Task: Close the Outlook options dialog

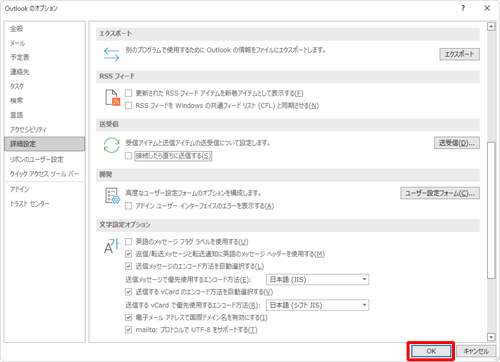Action: [x=487, y=8]
